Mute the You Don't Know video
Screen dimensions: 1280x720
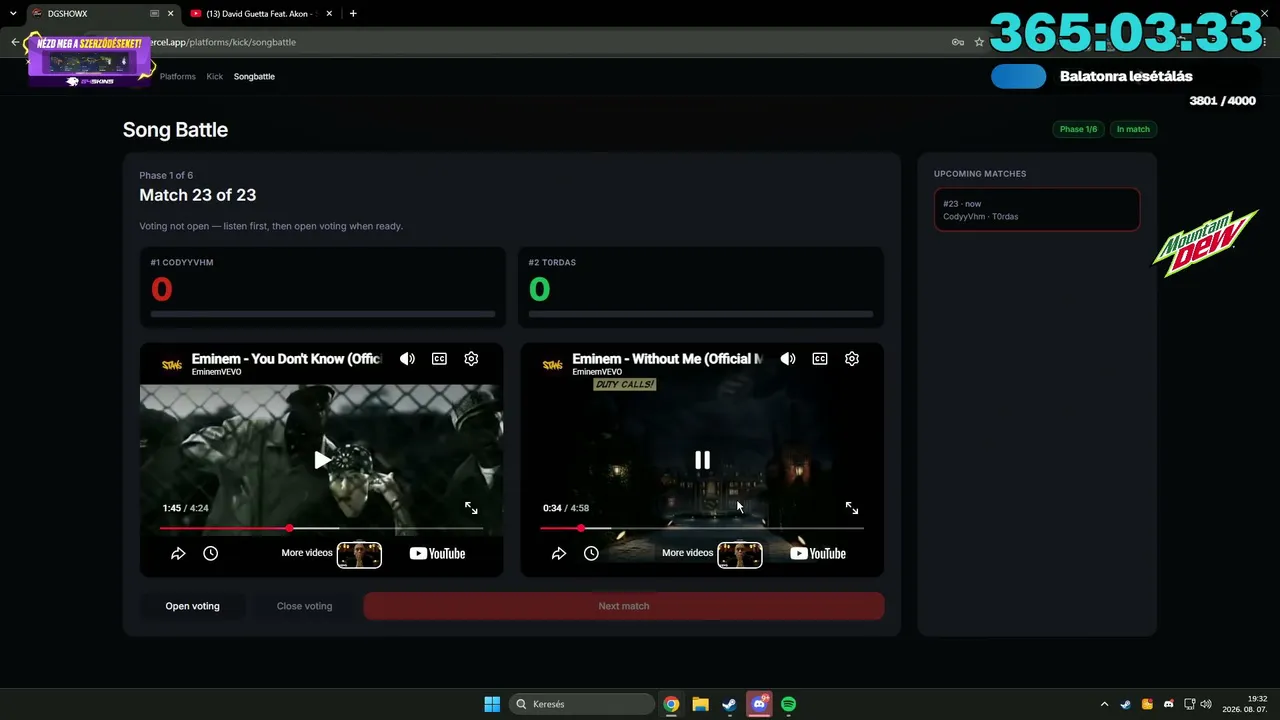[x=407, y=359]
